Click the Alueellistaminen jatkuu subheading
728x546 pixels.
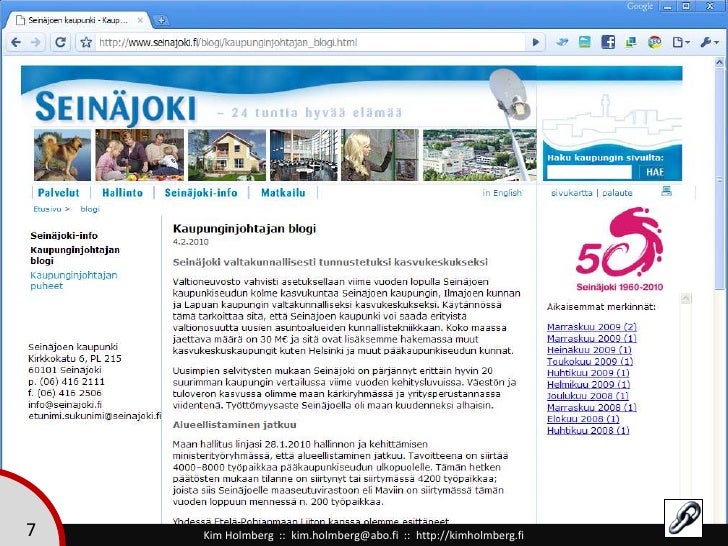[x=234, y=424]
